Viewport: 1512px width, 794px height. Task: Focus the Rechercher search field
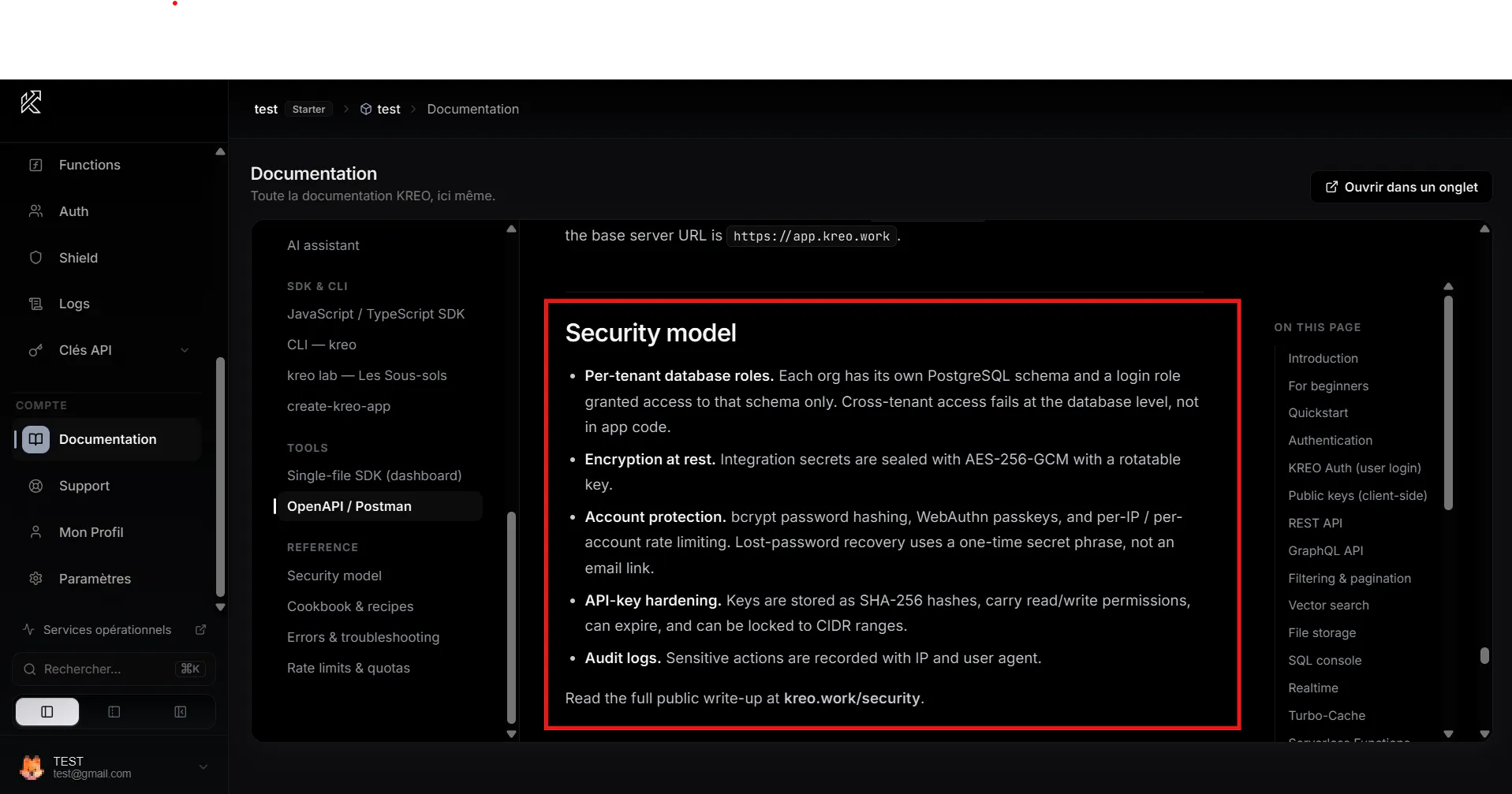coord(114,669)
